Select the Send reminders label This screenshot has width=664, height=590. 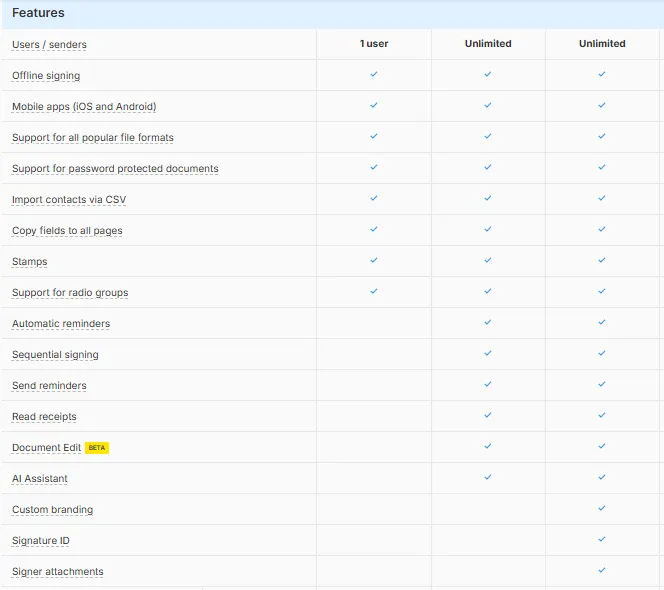tap(49, 385)
